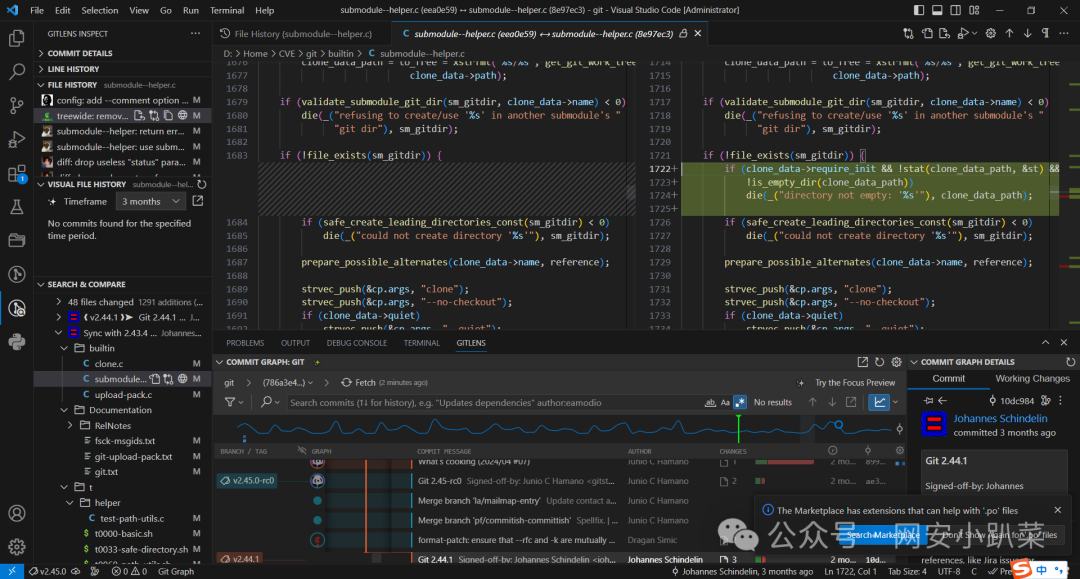The width and height of the screenshot is (1080, 579).
Task: Click Git Graph in status bar
Action: (x=176, y=571)
